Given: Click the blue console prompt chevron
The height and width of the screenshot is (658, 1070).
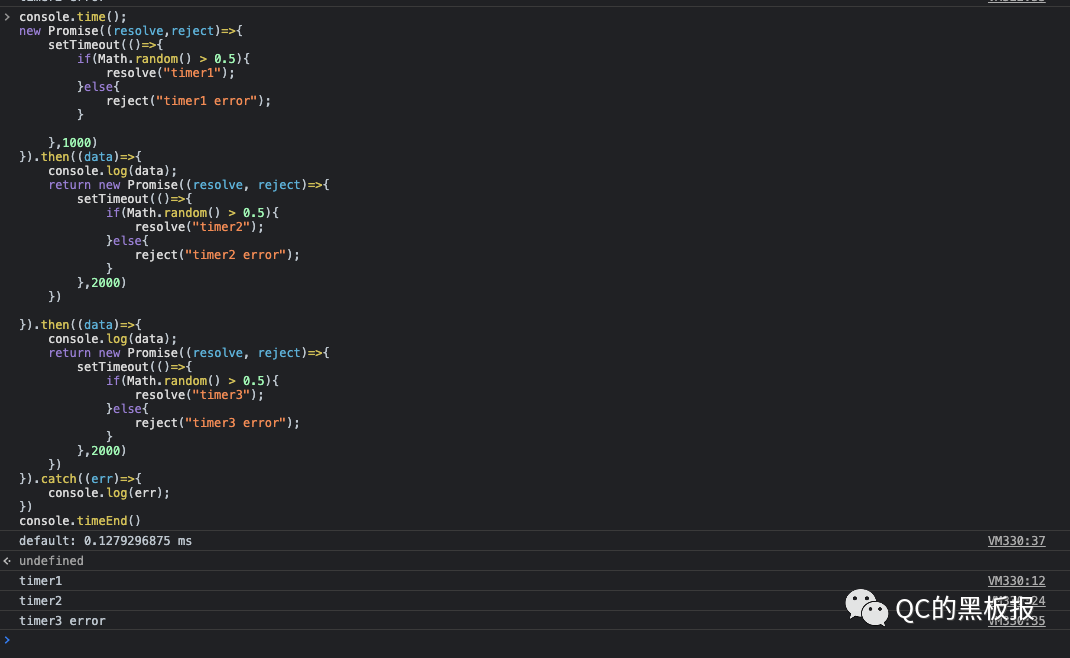Looking at the screenshot, I should coord(7,640).
